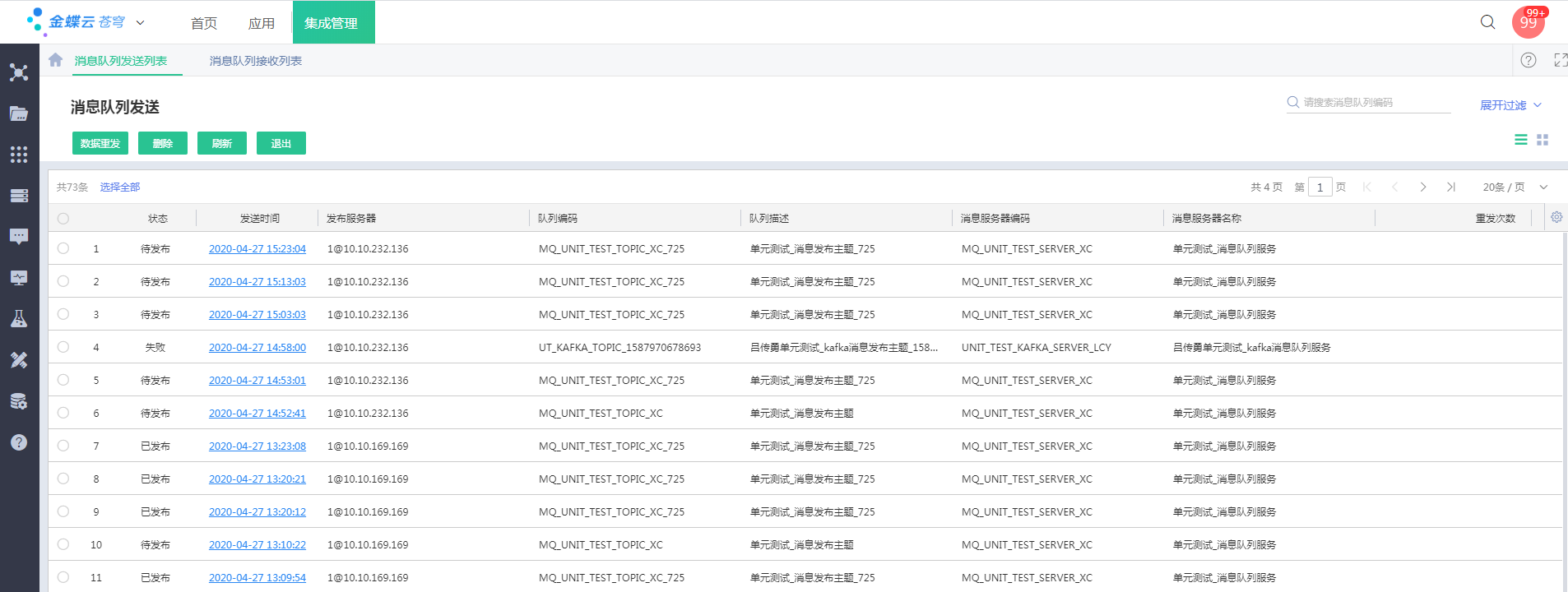1568x592 pixels.
Task: Open the 2020-04-27 15:23:04 record link
Action: 257,248
